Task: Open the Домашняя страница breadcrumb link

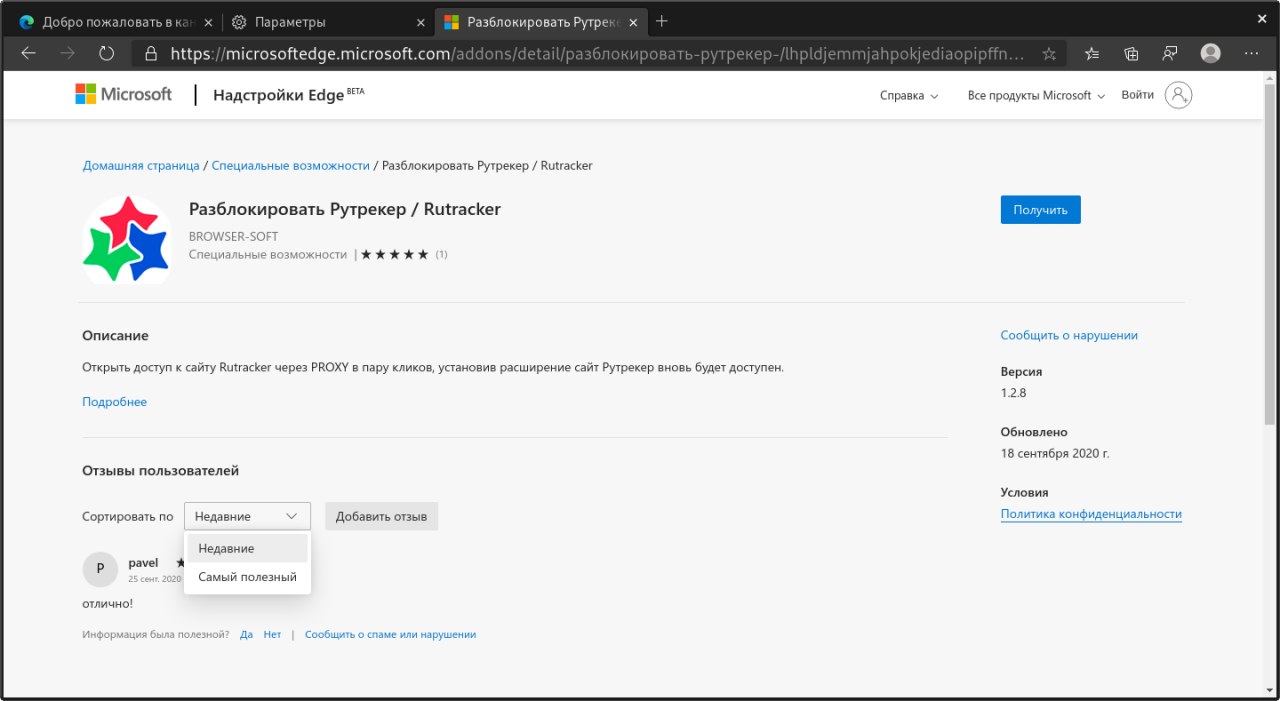Action: pos(141,165)
